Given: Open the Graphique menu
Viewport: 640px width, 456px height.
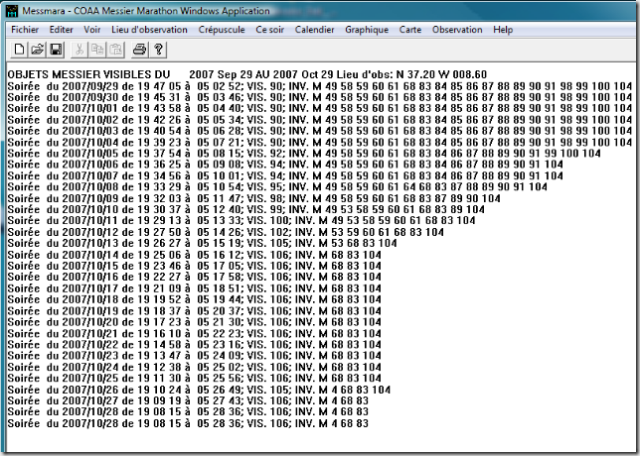Looking at the screenshot, I should point(367,30).
